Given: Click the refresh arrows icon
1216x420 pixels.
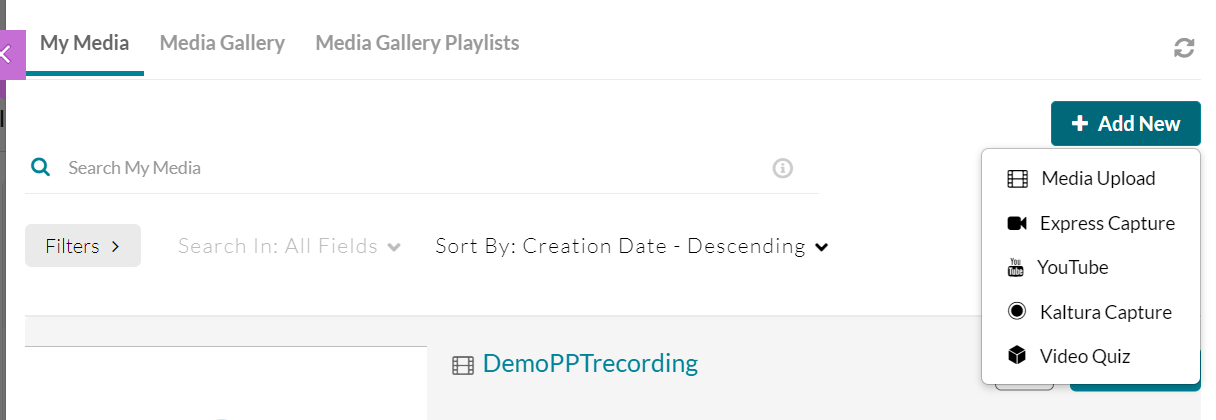Looking at the screenshot, I should point(1184,48).
